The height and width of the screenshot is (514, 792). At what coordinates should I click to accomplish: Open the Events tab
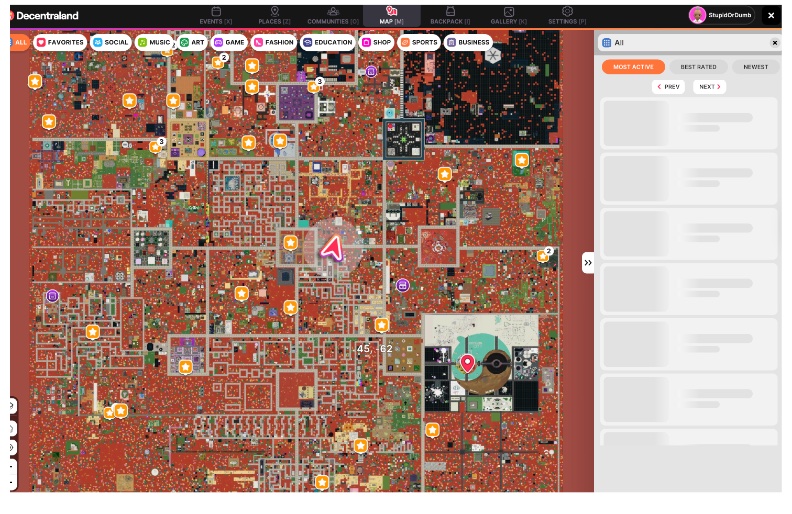click(x=216, y=16)
